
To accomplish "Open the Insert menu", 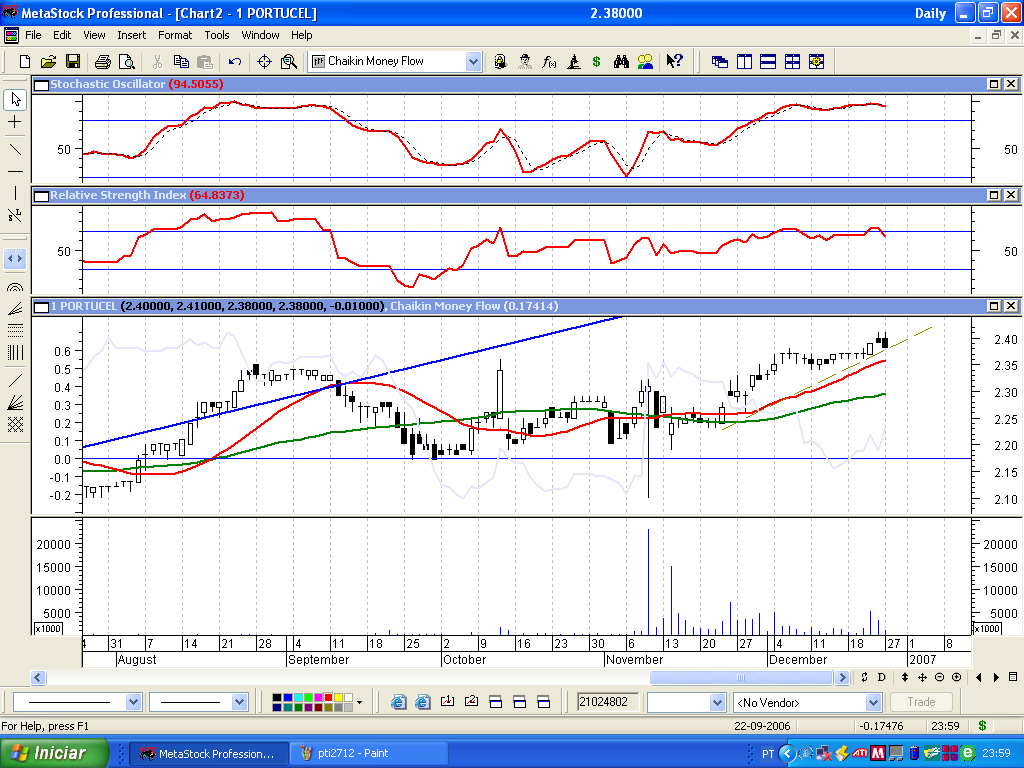I will (131, 35).
